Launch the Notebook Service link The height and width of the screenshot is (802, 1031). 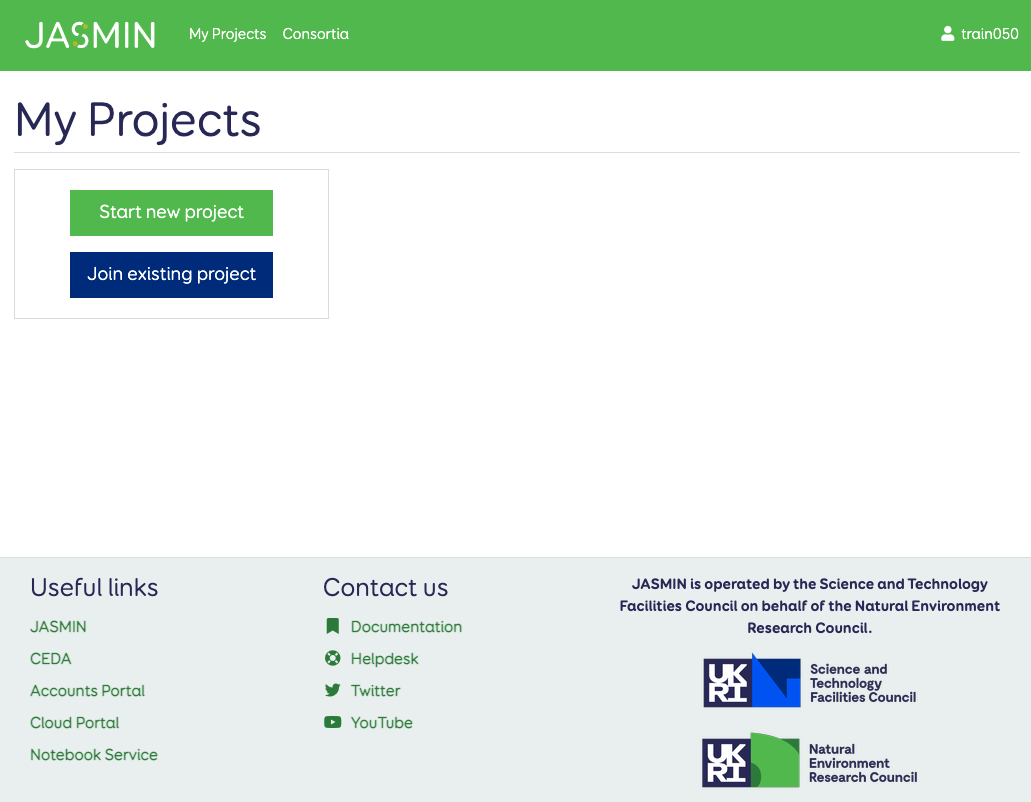[94, 755]
